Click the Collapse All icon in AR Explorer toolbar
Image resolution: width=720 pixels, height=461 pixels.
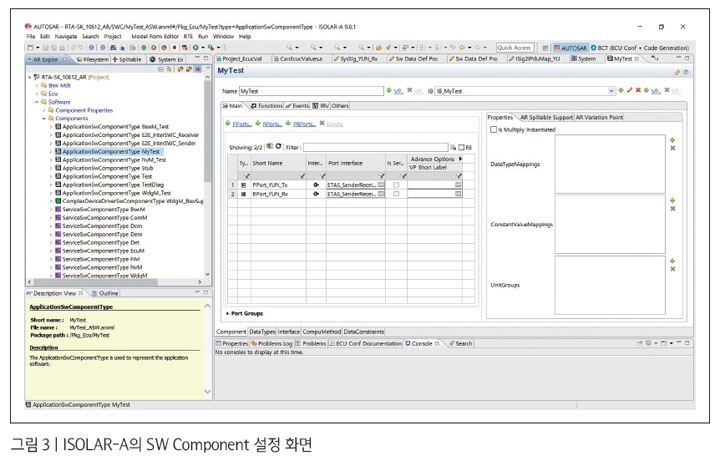click(161, 69)
